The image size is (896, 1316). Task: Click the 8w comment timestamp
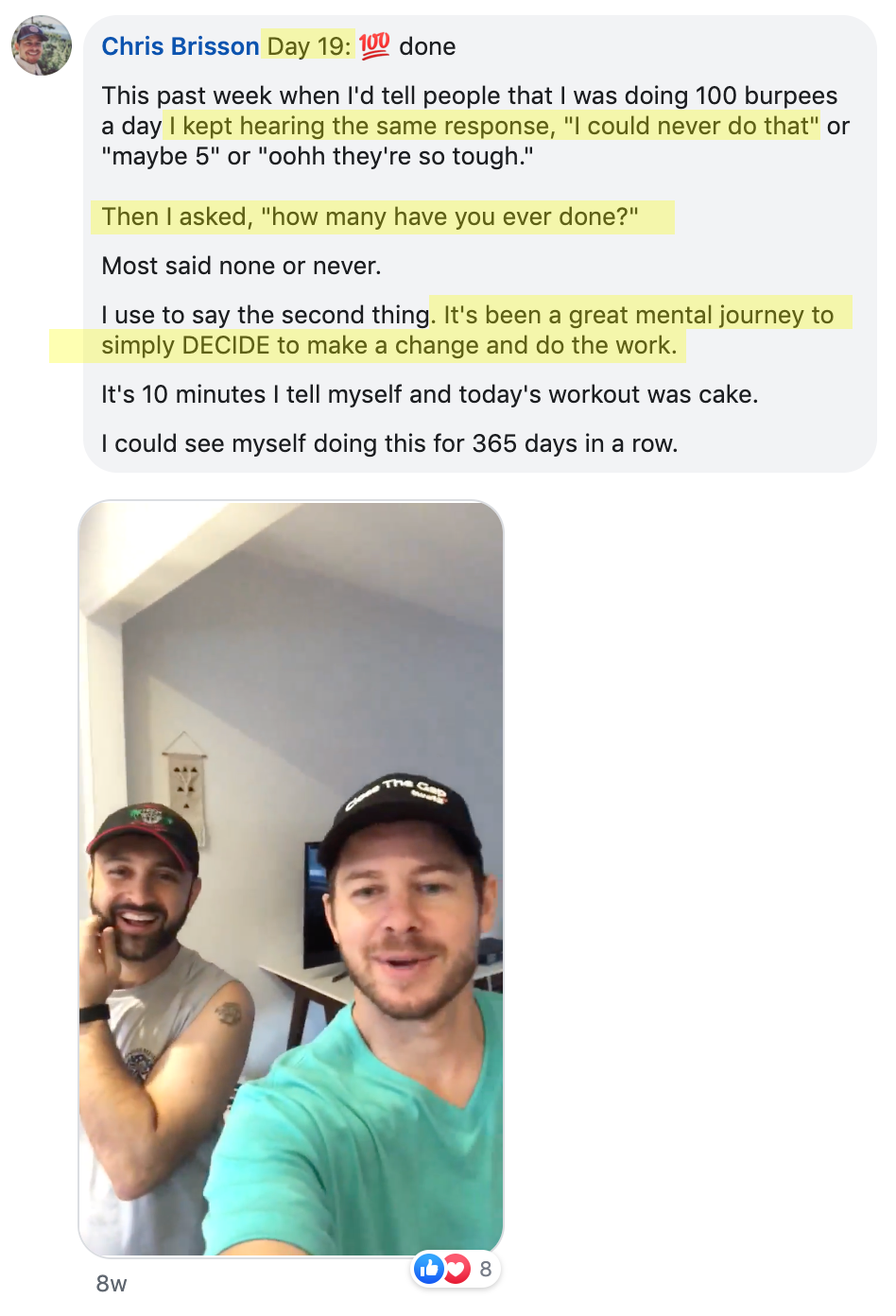tap(112, 1283)
